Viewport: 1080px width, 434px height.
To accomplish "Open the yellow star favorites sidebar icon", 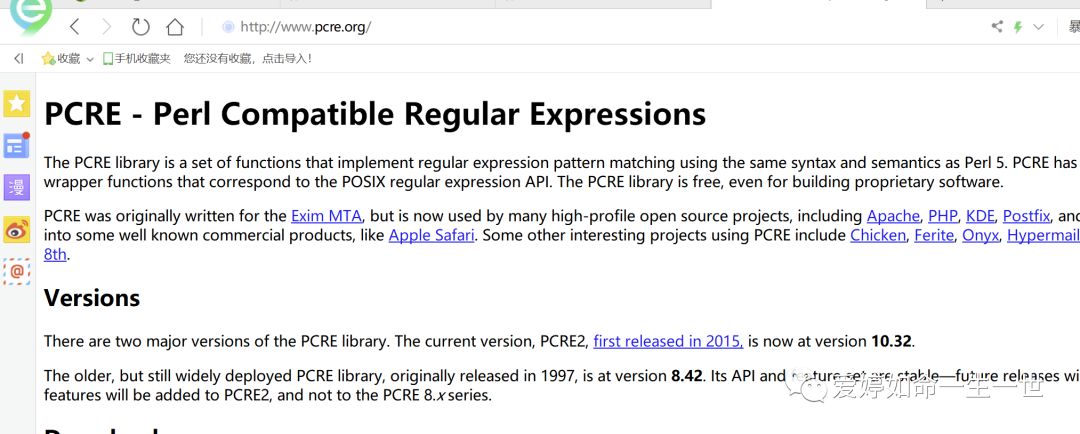I will point(16,103).
